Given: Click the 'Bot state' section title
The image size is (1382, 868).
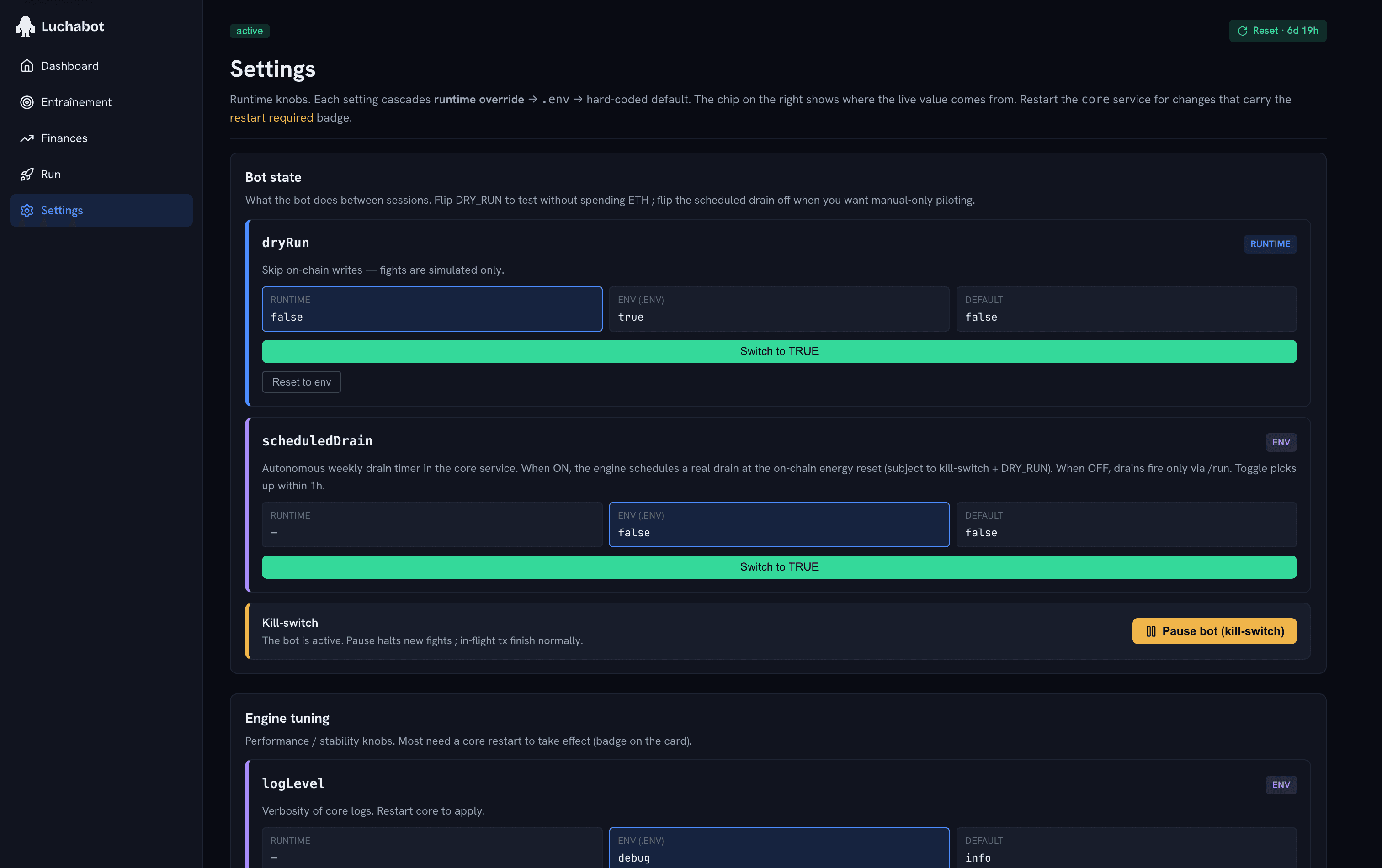Looking at the screenshot, I should point(273,177).
